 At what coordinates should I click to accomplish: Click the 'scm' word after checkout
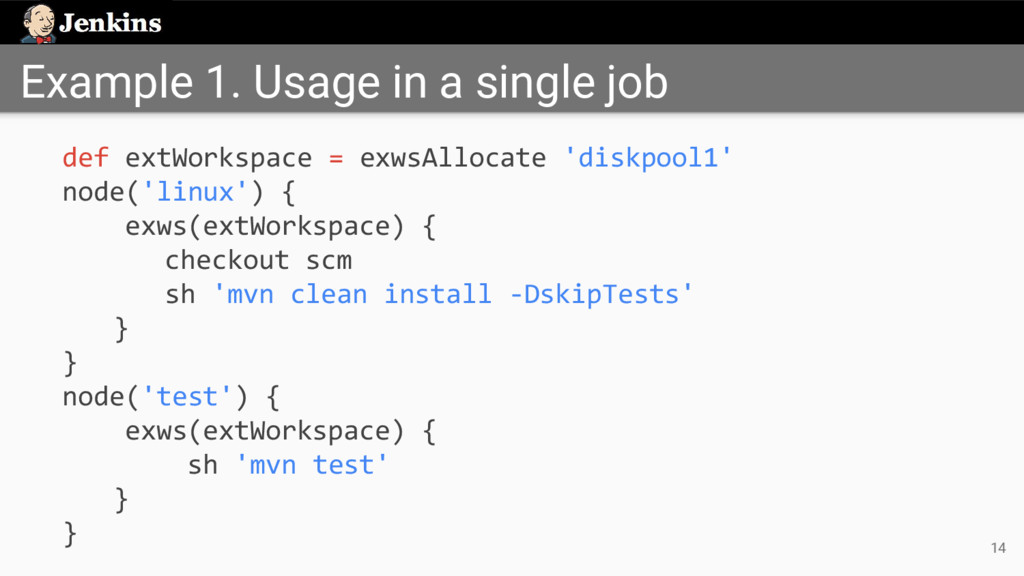(329, 260)
